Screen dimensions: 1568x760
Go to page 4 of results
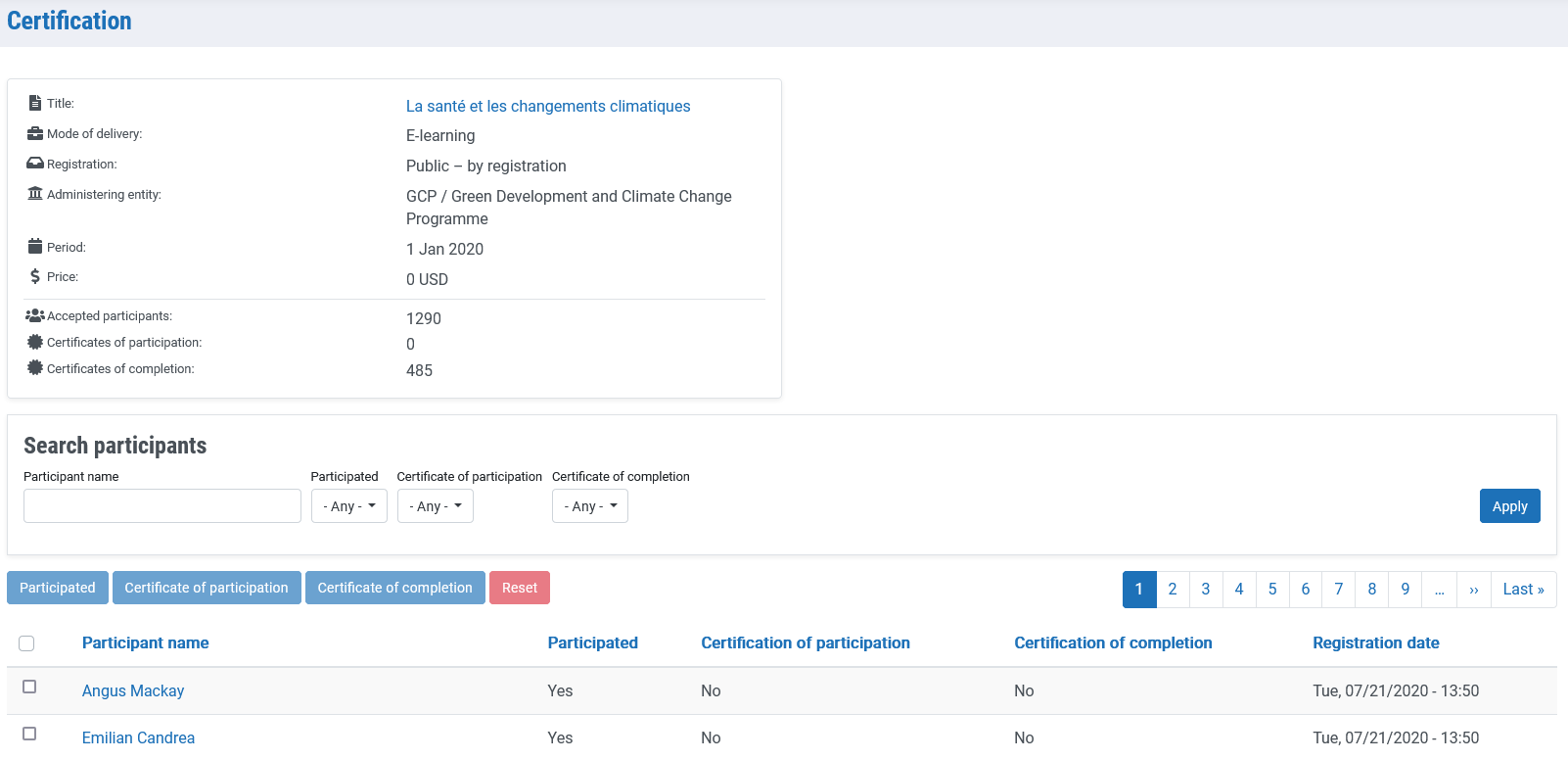1239,590
